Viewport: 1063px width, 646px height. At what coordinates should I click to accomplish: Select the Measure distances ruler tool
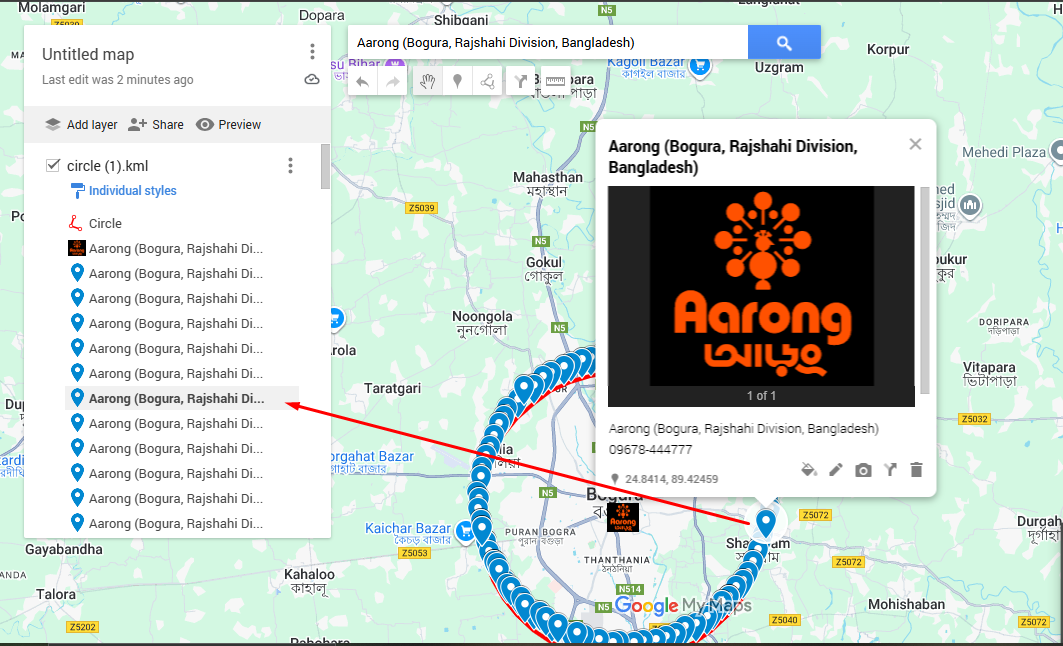tap(555, 82)
